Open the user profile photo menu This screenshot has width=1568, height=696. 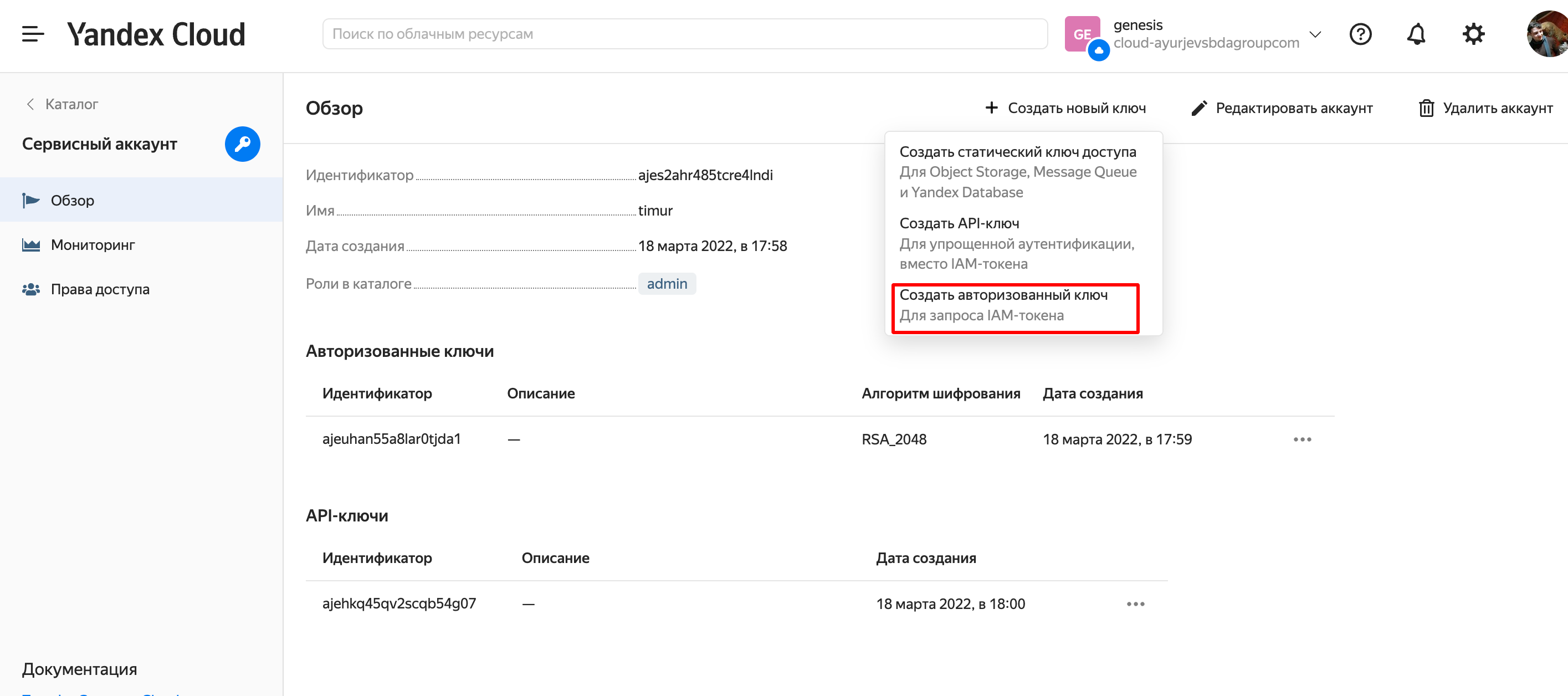[x=1547, y=34]
